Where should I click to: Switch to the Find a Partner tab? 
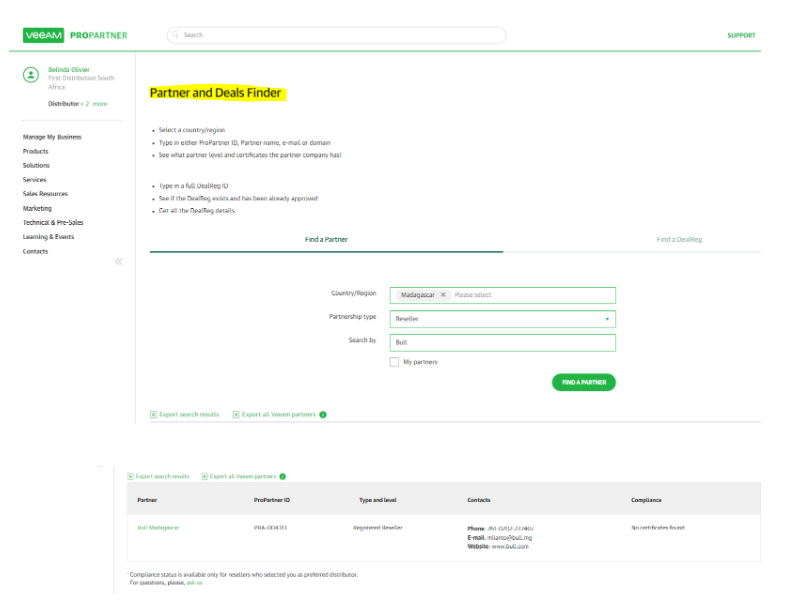pos(326,240)
